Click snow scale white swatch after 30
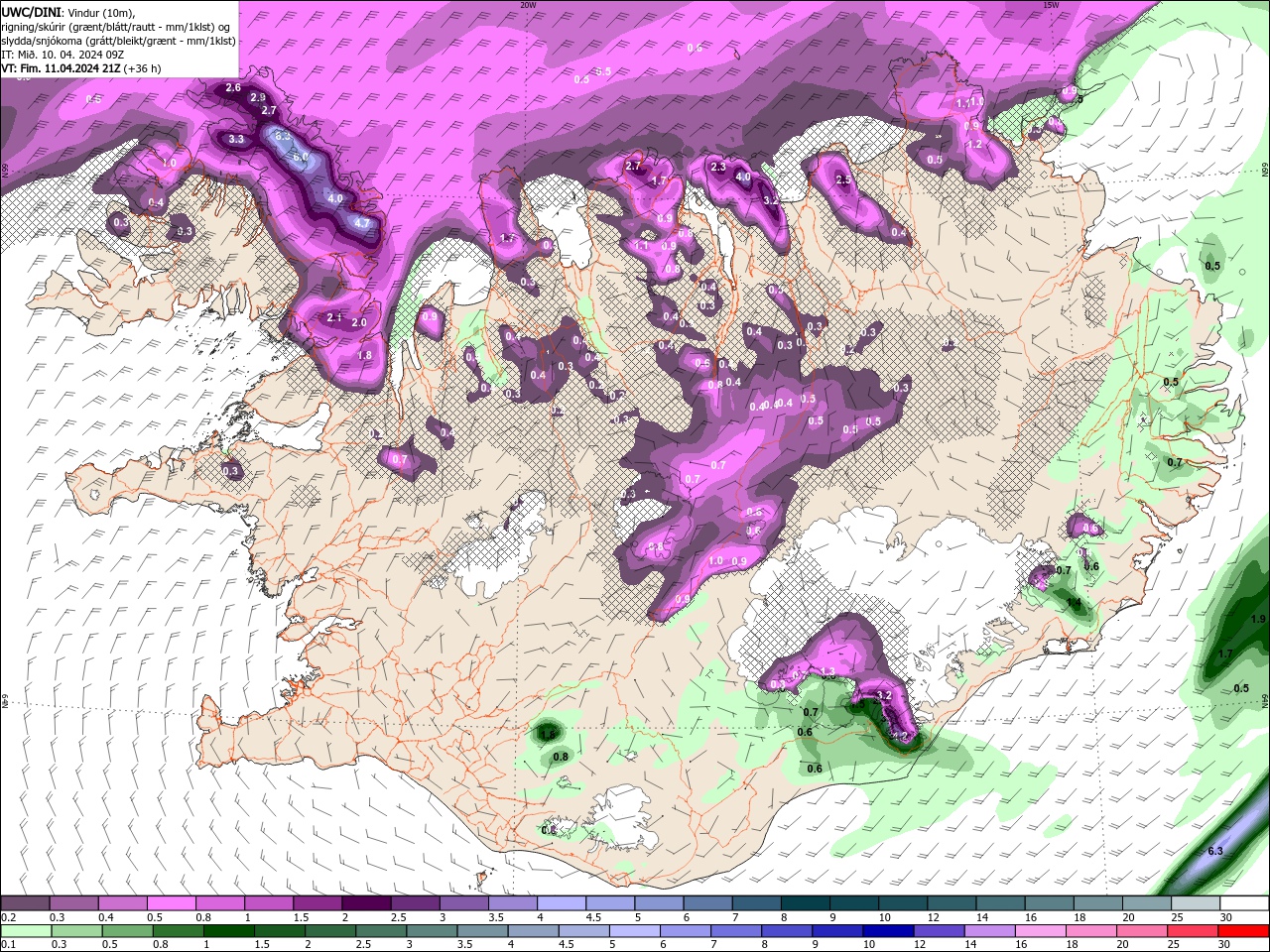Viewport: 1270px width, 952px height. click(1244, 903)
